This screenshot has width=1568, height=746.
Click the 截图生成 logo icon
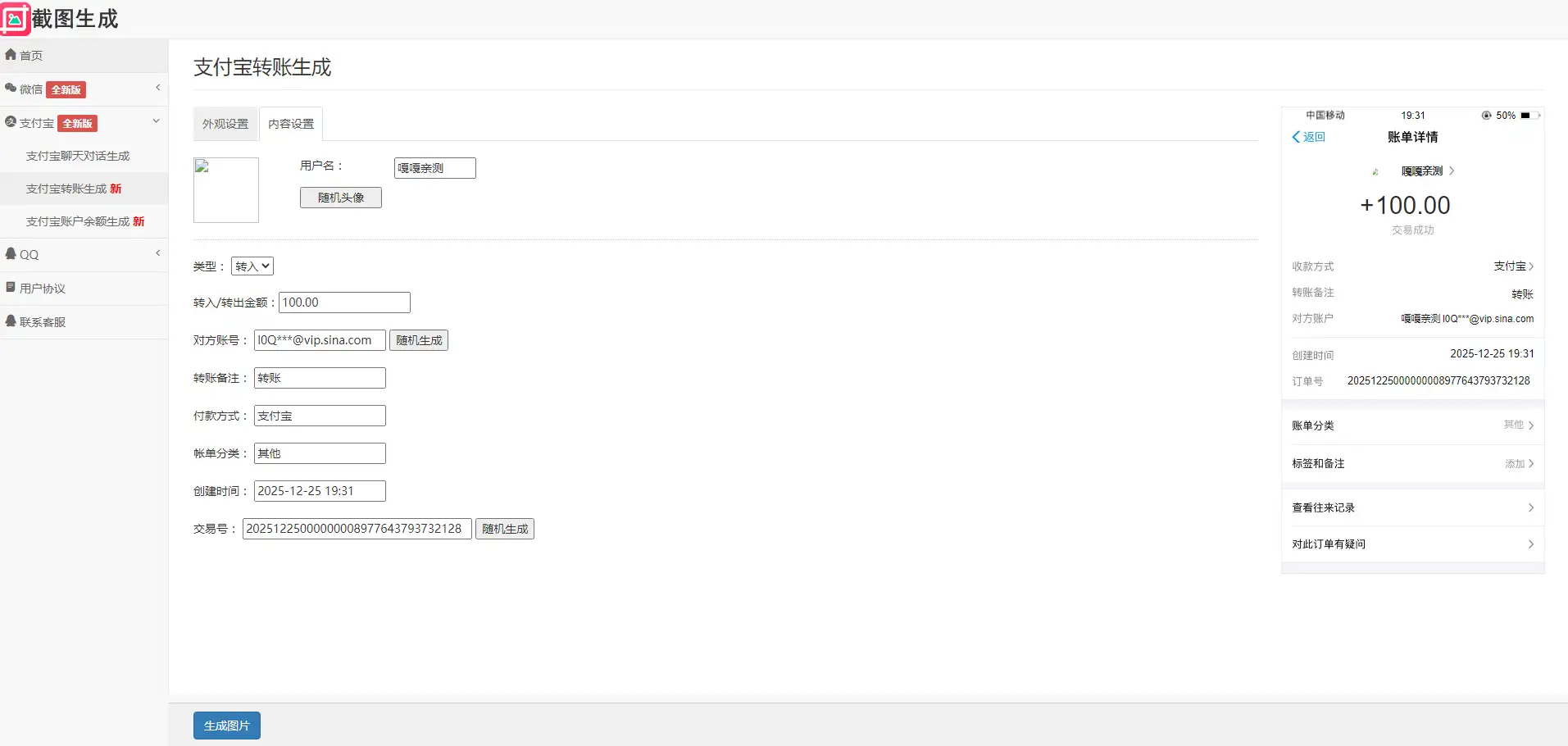[16, 19]
